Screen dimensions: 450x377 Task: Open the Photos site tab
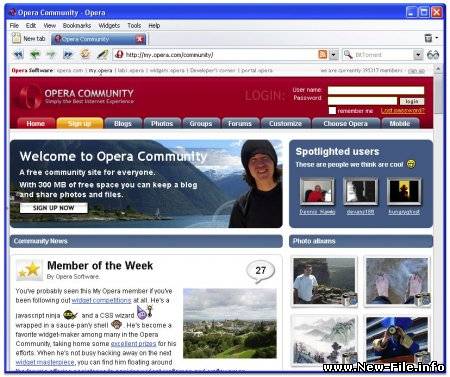pos(162,123)
